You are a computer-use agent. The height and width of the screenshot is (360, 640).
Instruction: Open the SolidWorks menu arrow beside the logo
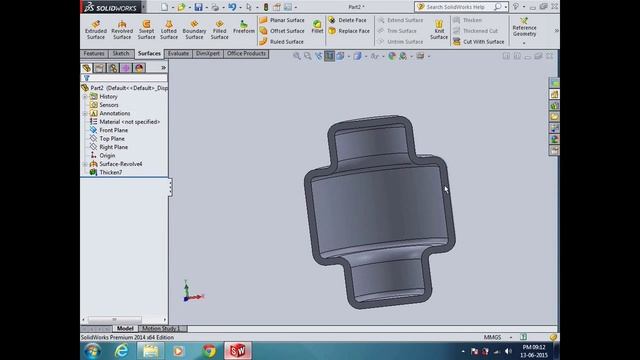pos(143,7)
